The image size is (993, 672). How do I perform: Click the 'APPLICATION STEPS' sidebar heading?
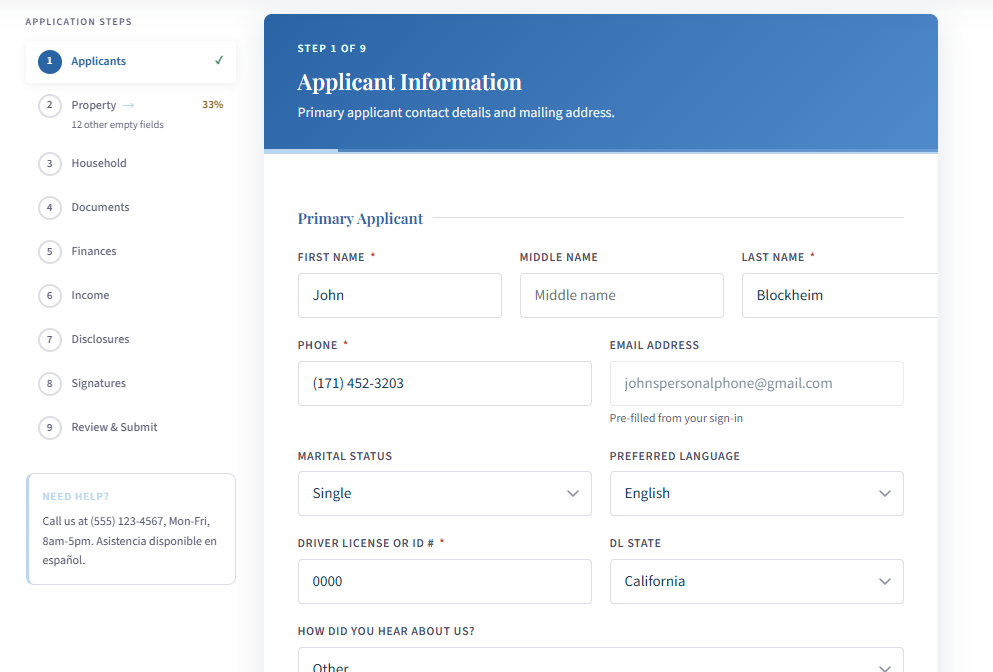pos(79,22)
